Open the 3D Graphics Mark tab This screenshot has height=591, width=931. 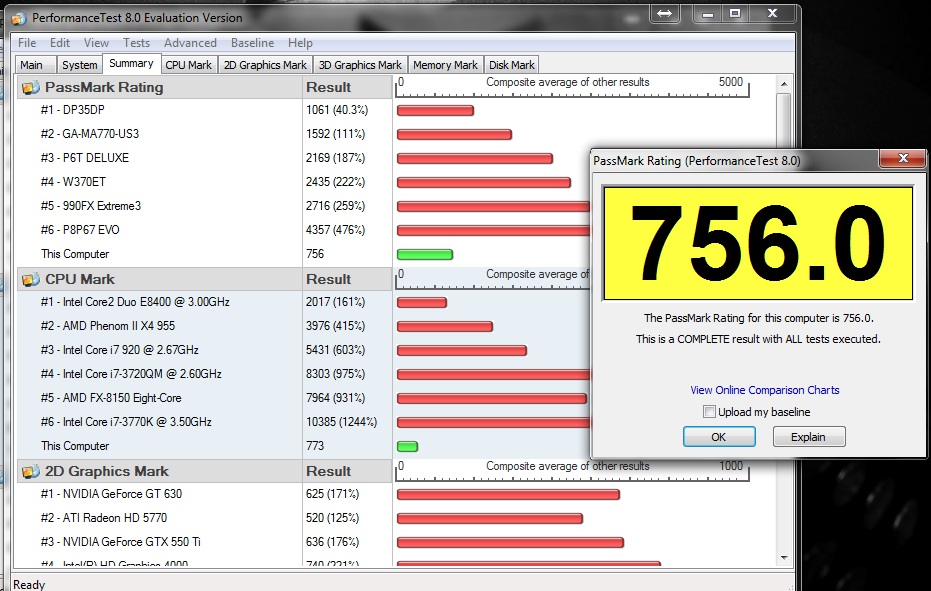tap(359, 65)
